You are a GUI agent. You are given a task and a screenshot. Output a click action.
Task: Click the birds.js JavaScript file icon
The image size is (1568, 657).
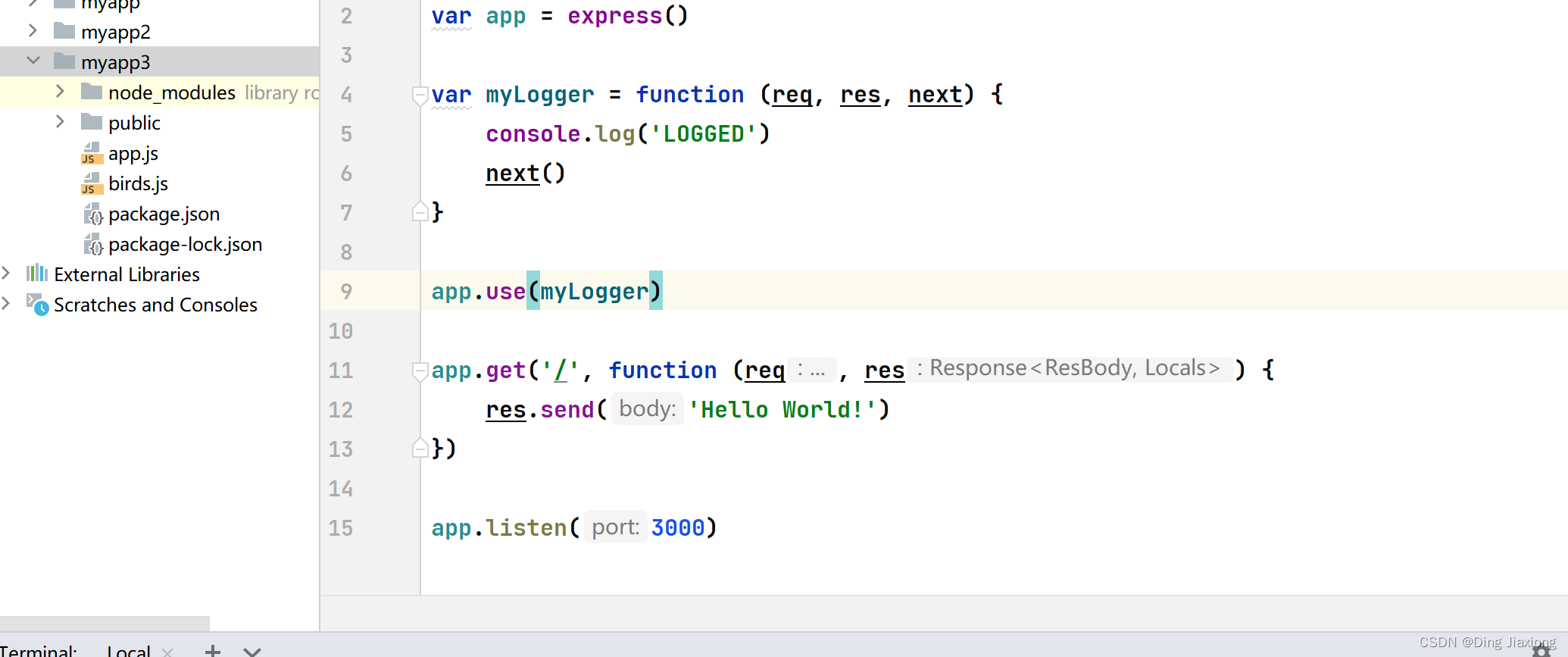(x=92, y=183)
